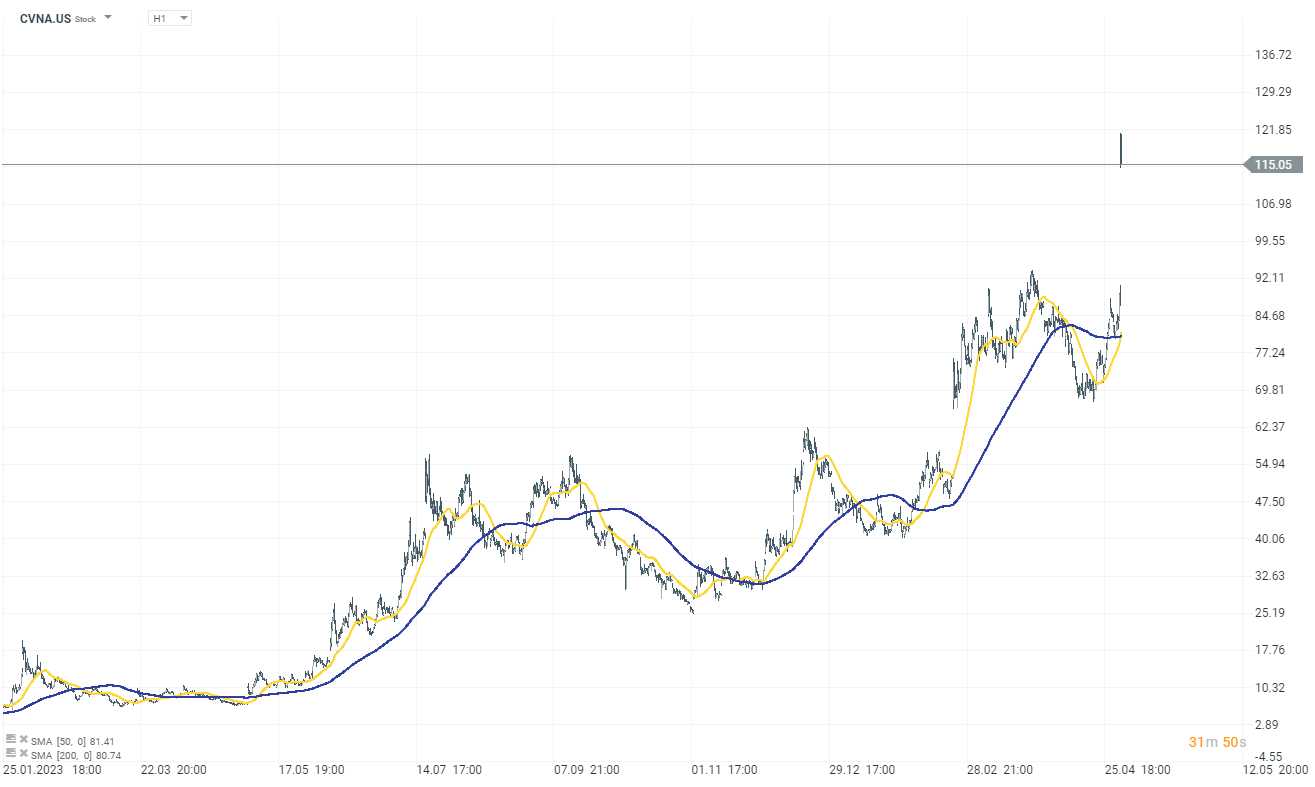The height and width of the screenshot is (787, 1315).
Task: Open settings for the SMA 200 indicator
Action: [9, 751]
